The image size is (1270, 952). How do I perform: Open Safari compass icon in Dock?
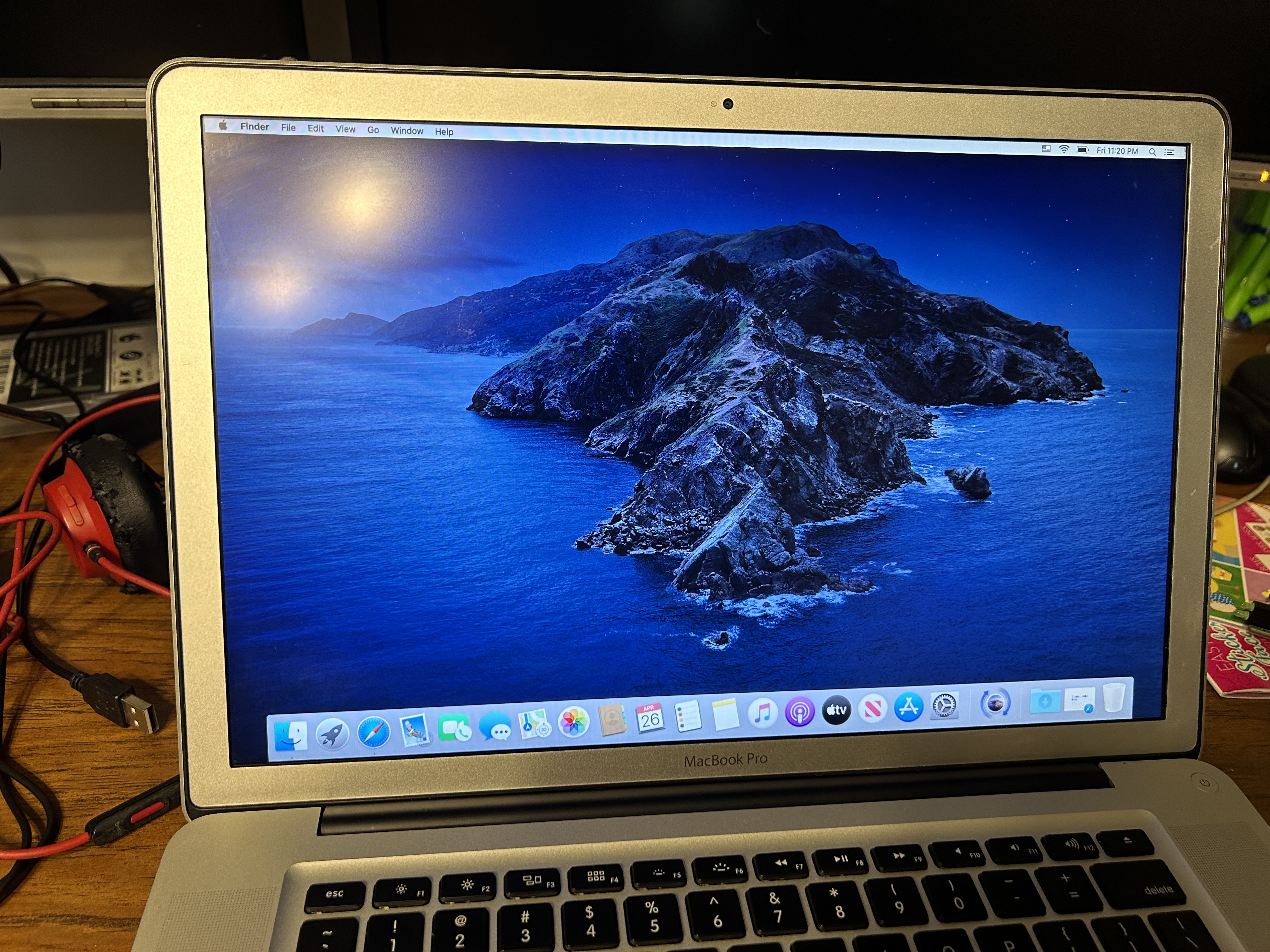tap(373, 732)
